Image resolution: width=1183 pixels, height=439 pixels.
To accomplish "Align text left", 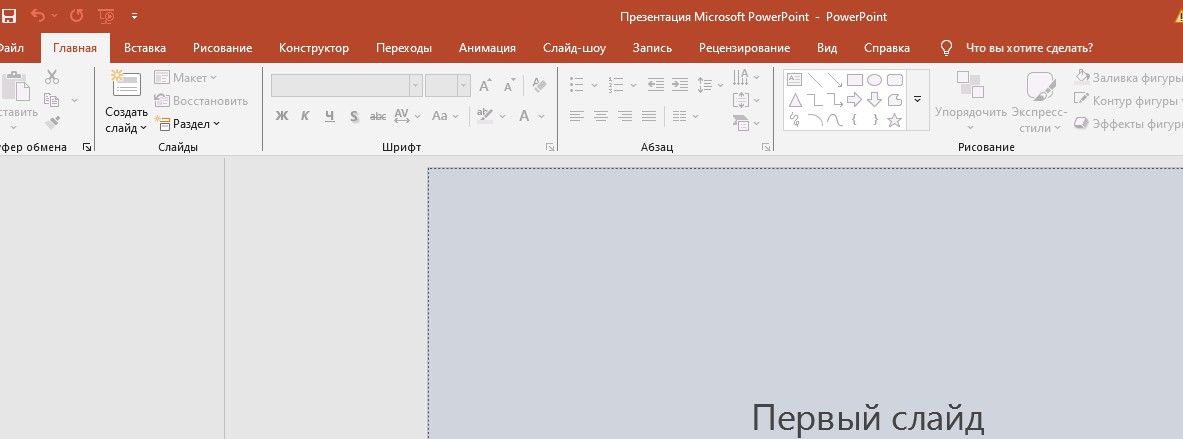I will pyautogui.click(x=577, y=116).
